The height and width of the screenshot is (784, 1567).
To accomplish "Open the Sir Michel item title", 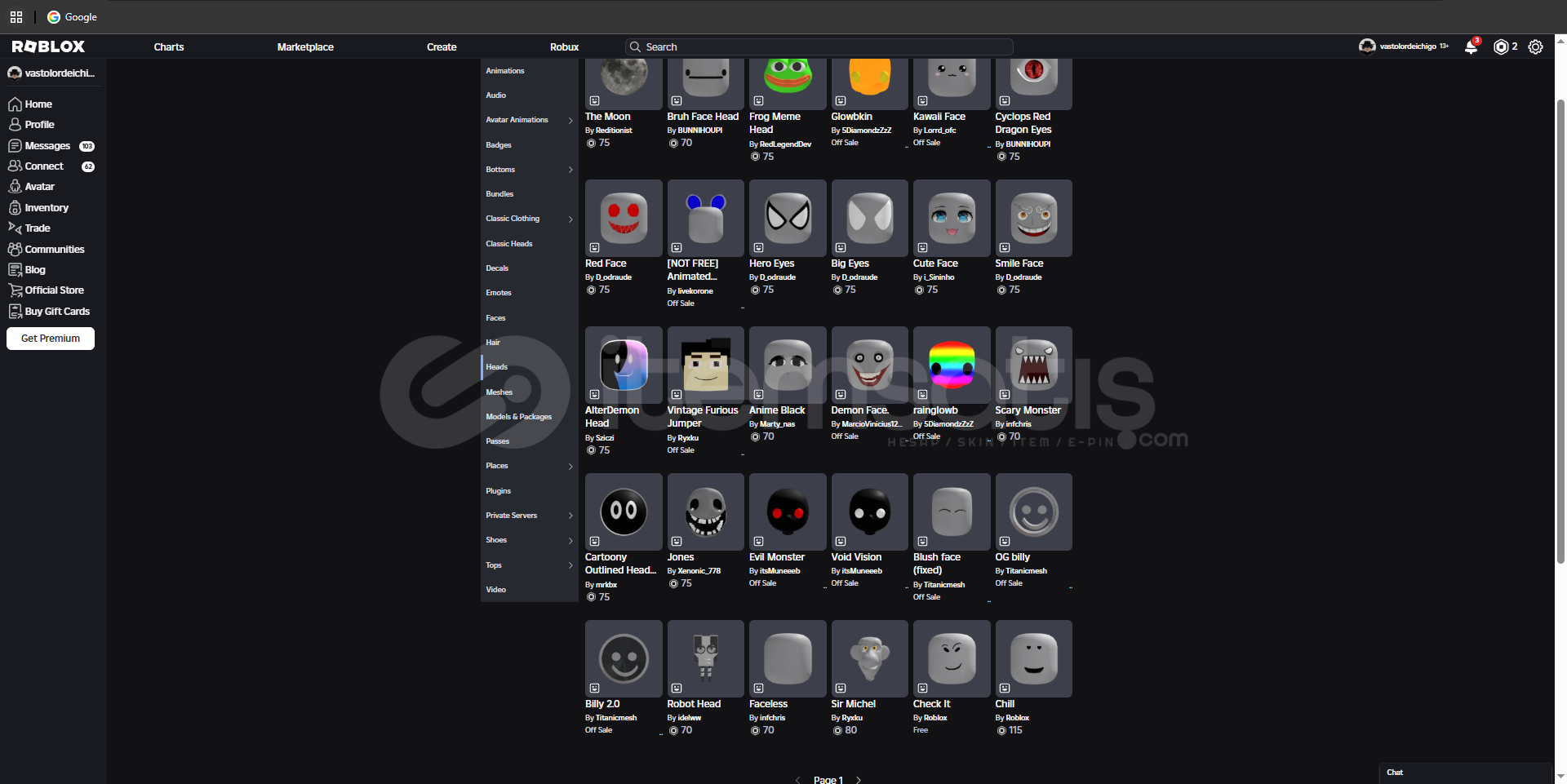I will [853, 704].
